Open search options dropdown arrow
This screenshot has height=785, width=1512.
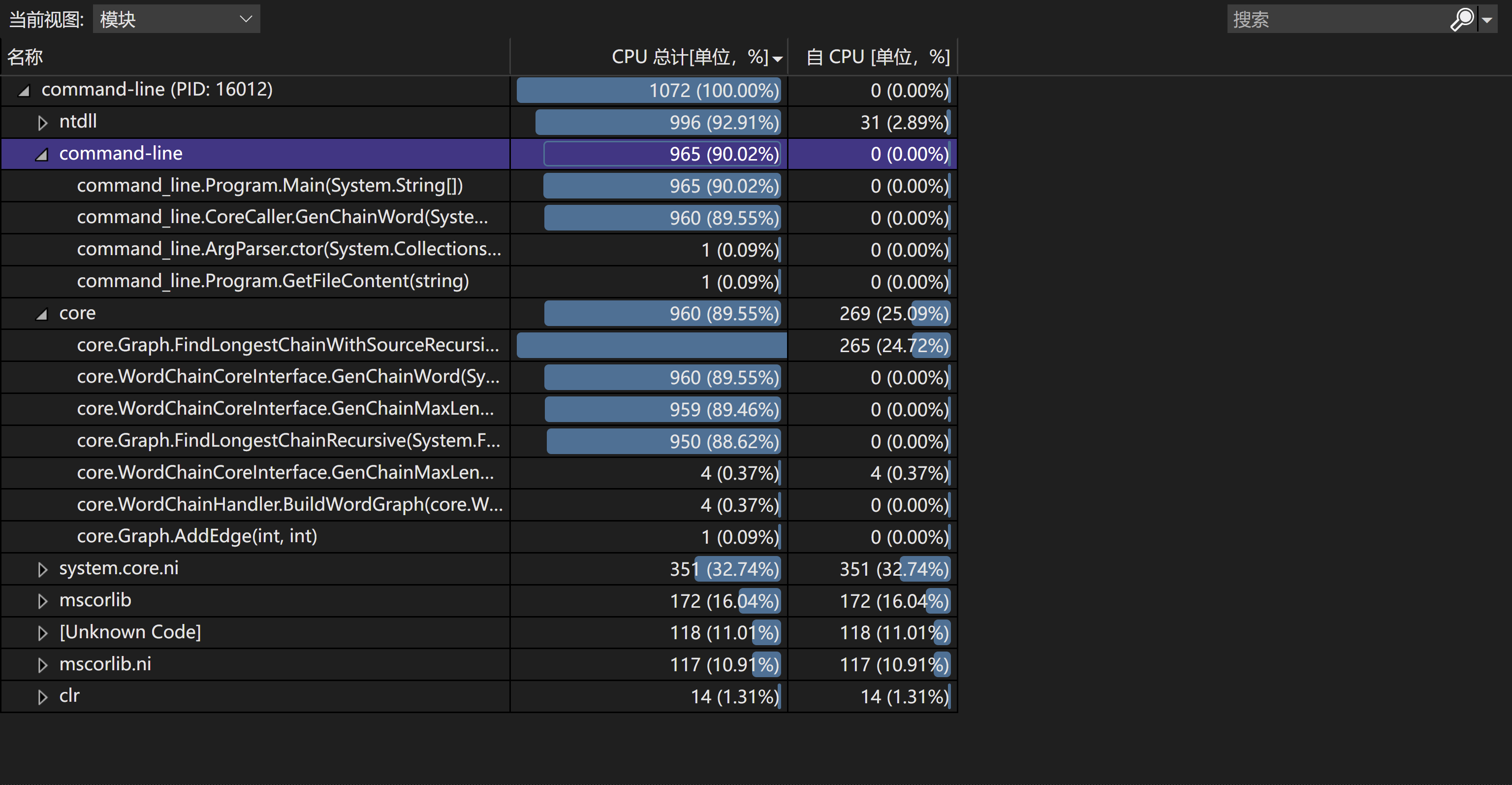[1487, 19]
